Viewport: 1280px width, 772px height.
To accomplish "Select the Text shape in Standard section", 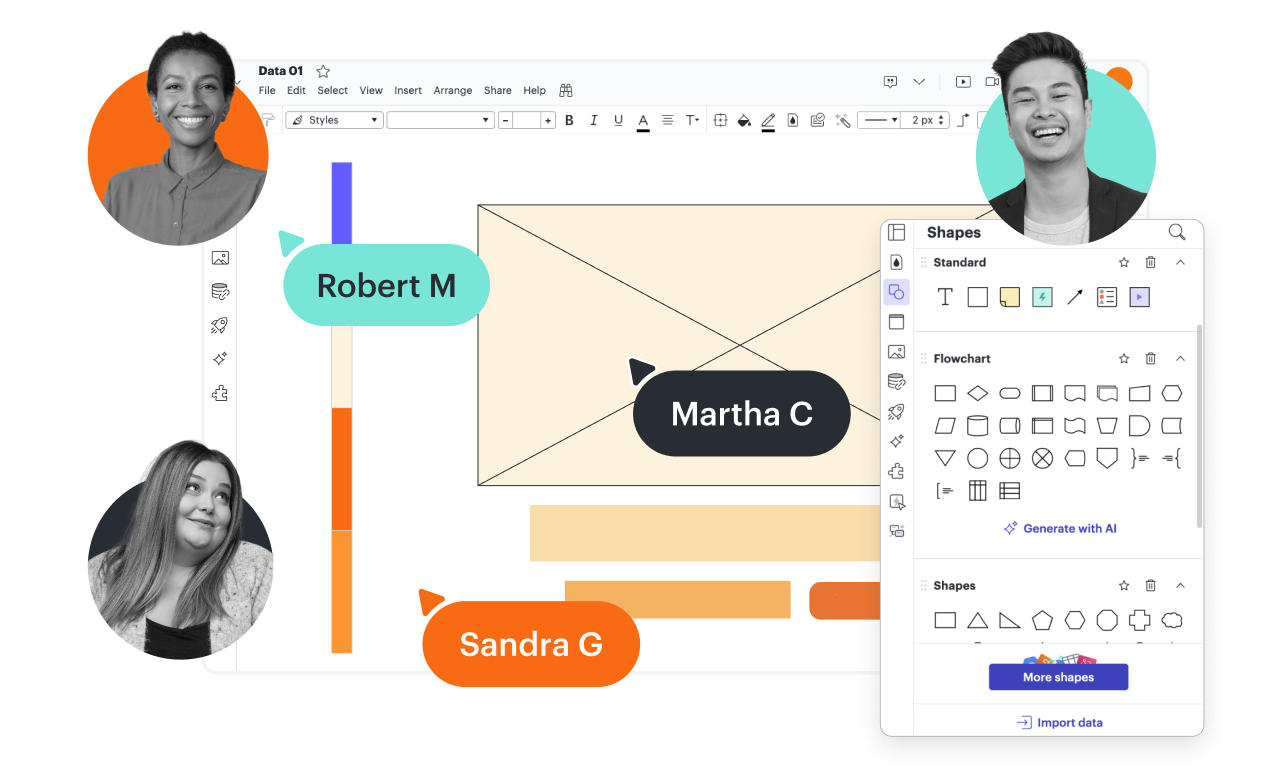I will pos(945,297).
